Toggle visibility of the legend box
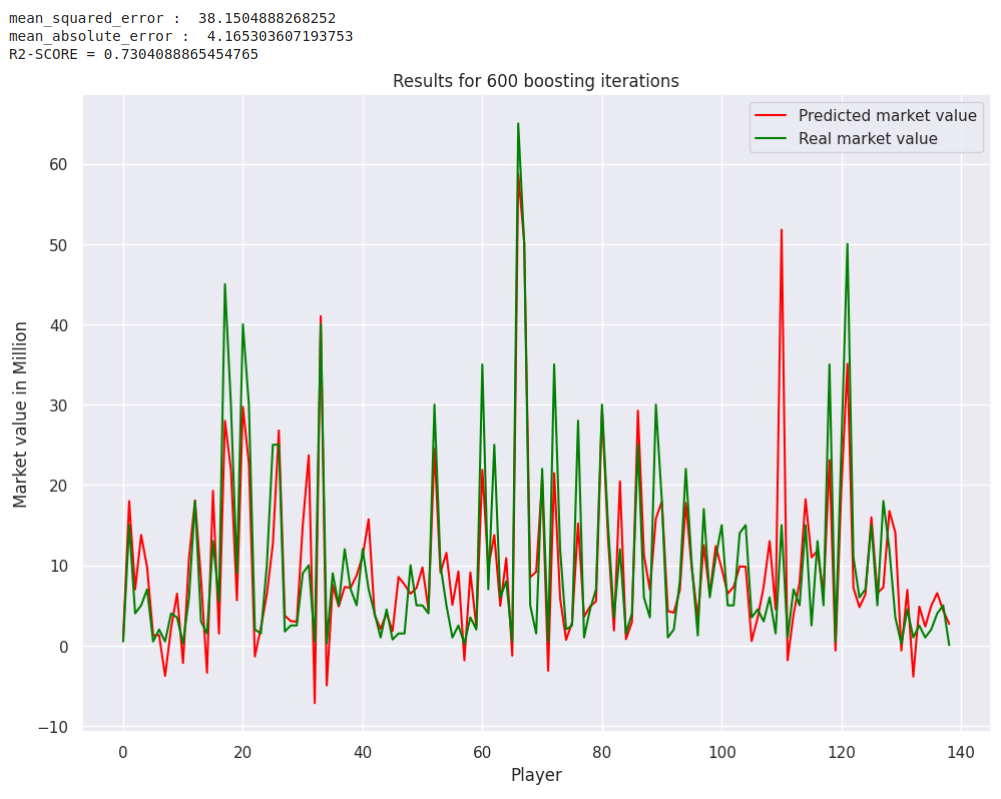This screenshot has width=1001, height=799. pyautogui.click(x=866, y=127)
